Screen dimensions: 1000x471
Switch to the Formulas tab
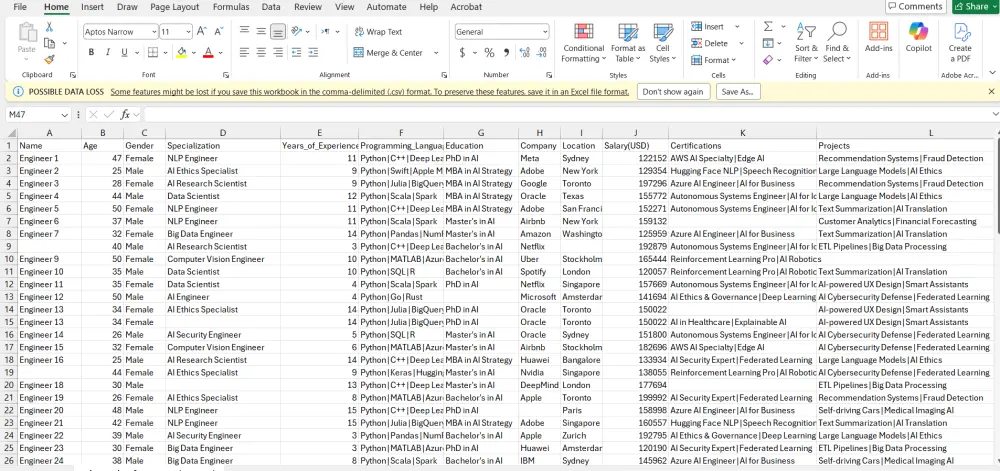[231, 7]
